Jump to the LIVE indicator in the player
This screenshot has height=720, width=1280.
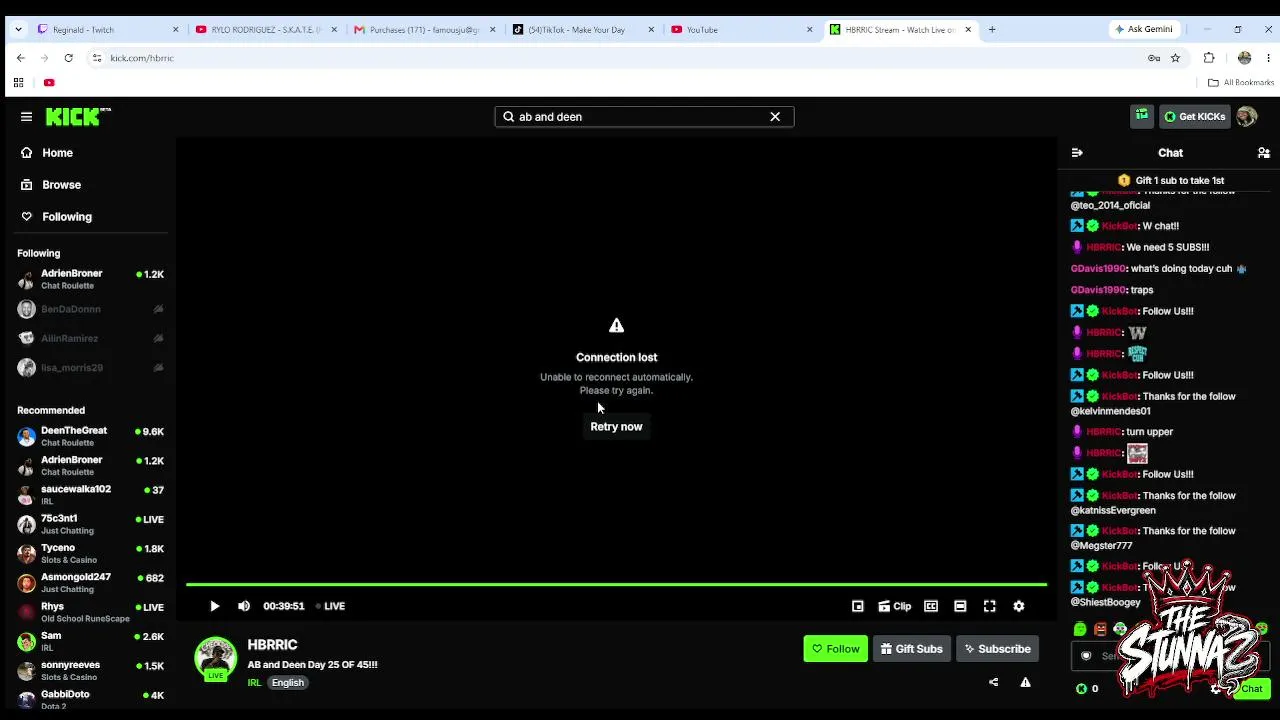tap(331, 606)
